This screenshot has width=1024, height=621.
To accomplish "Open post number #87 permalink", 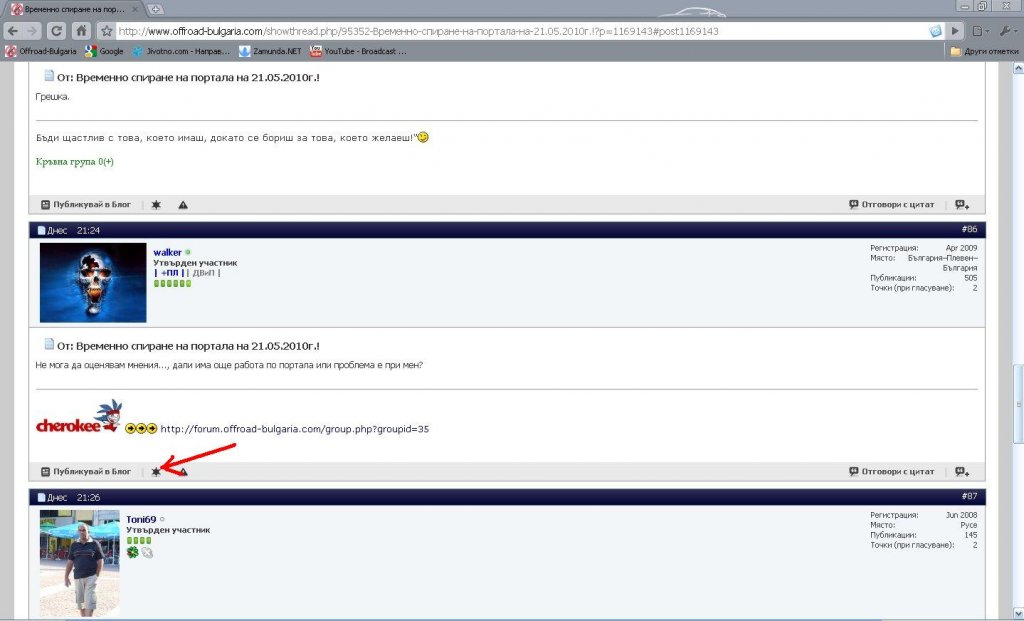I will tap(969, 496).
